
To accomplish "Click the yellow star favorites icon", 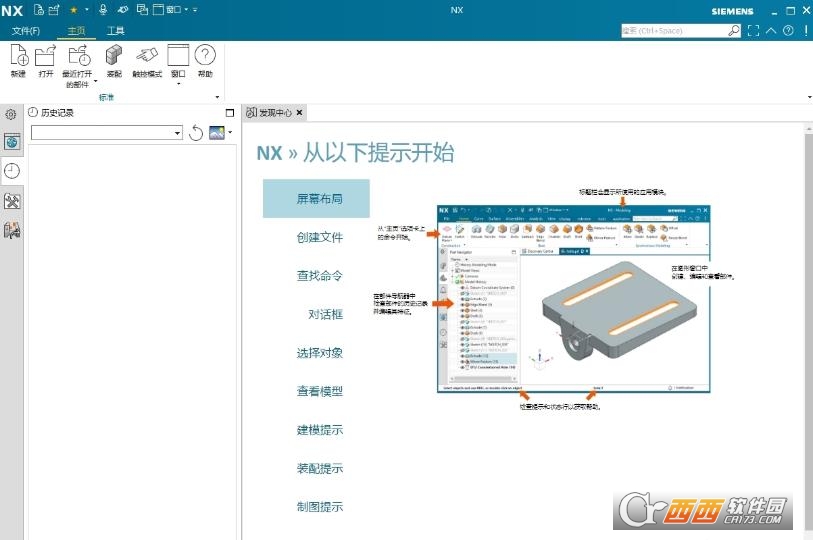I will (x=73, y=9).
